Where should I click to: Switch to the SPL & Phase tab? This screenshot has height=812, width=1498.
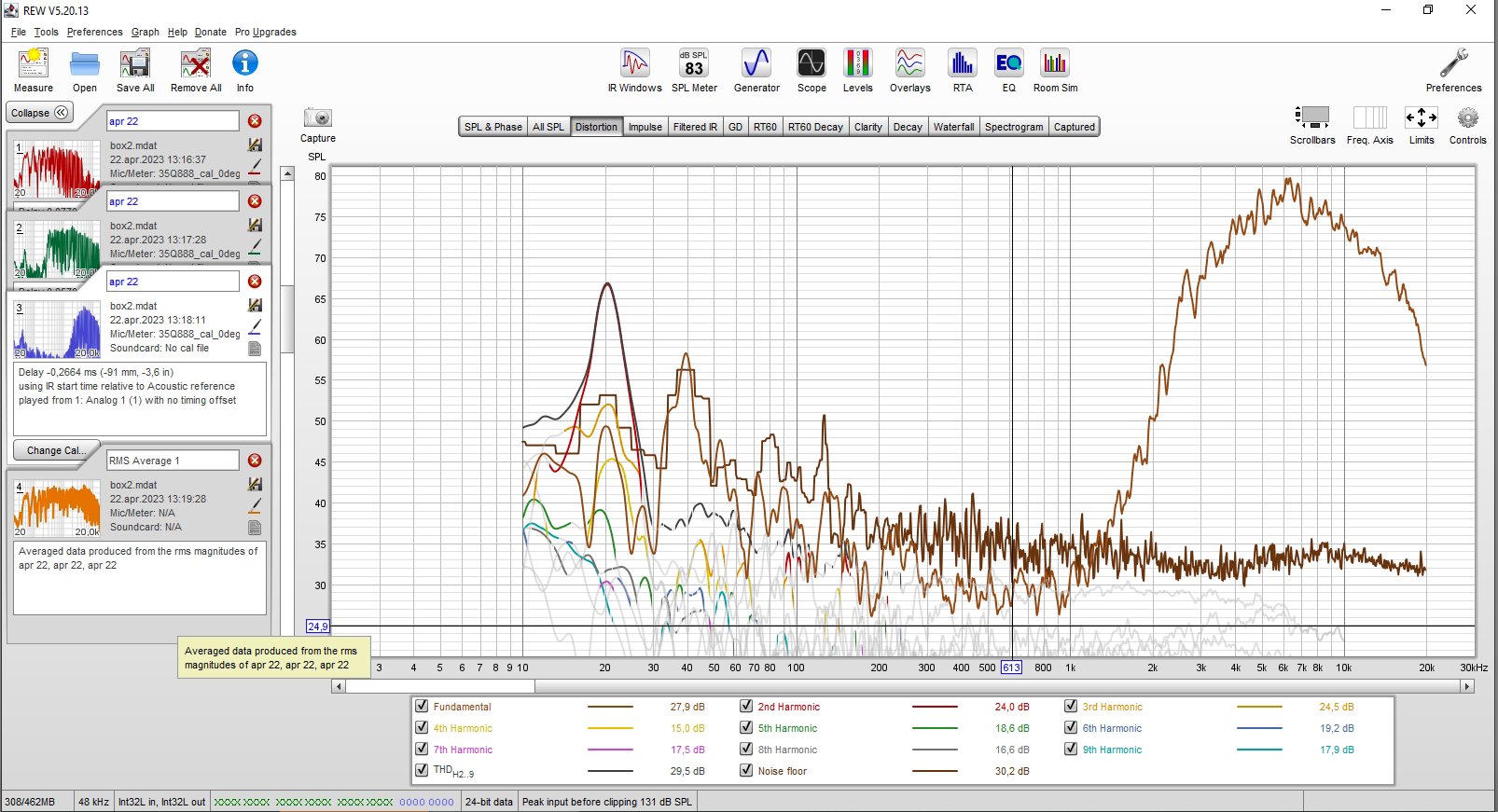493,127
